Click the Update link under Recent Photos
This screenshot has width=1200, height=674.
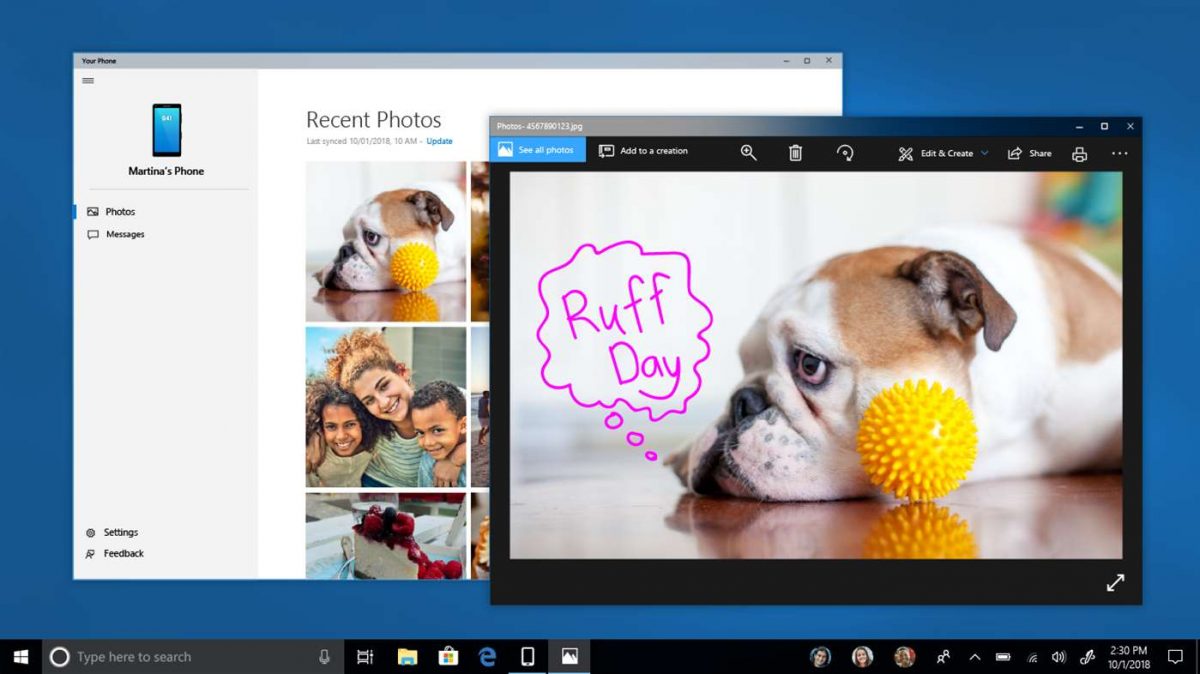click(439, 141)
